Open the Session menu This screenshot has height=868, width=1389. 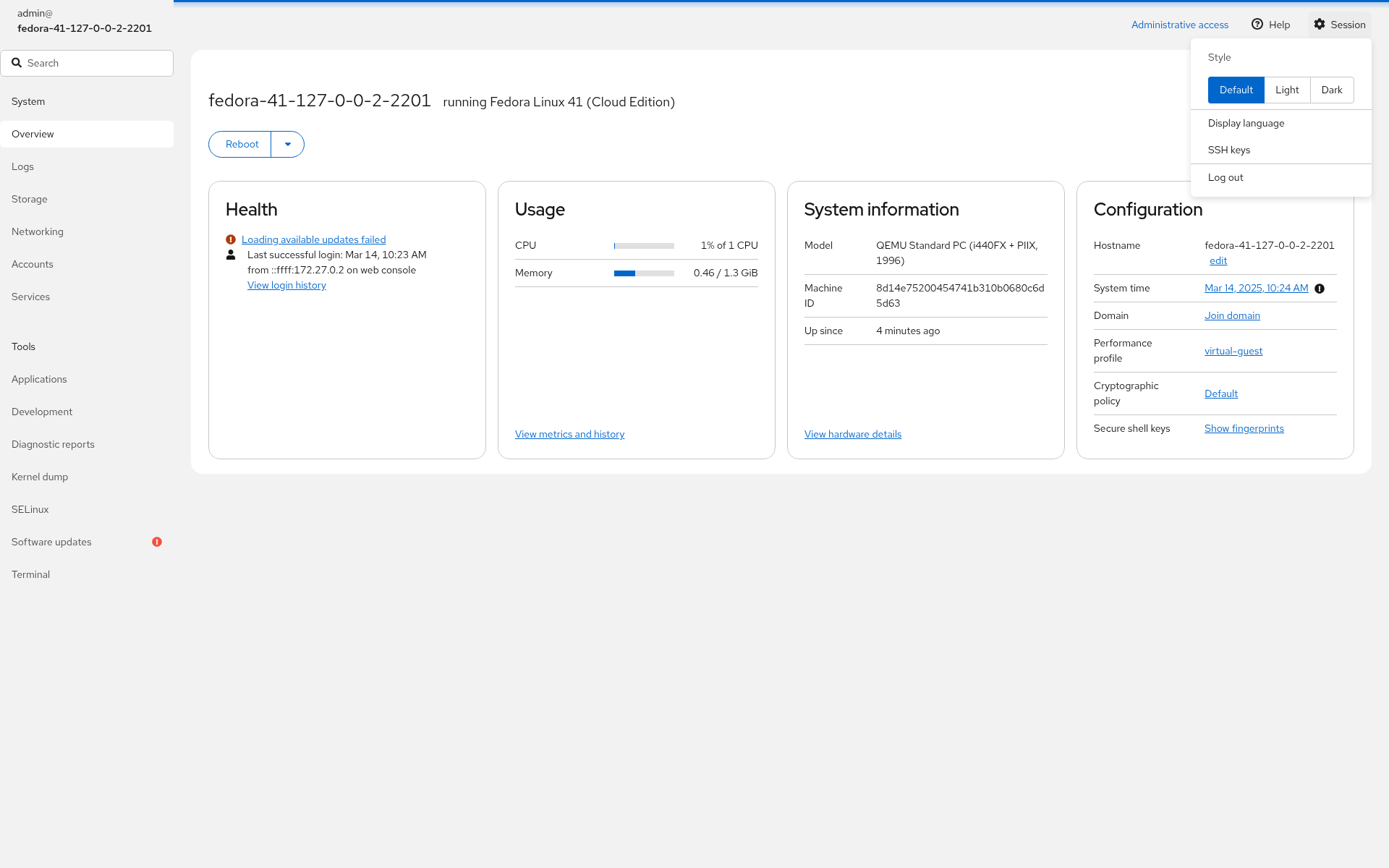1340,25
